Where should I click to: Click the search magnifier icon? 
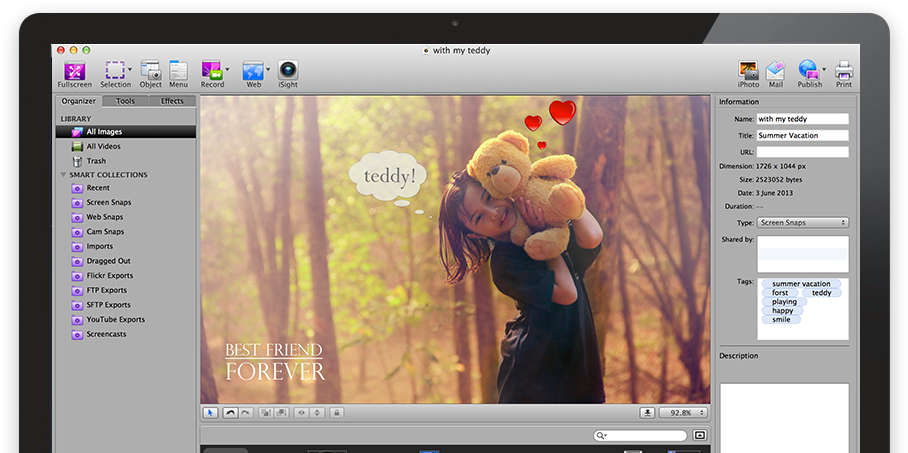pyautogui.click(x=601, y=436)
